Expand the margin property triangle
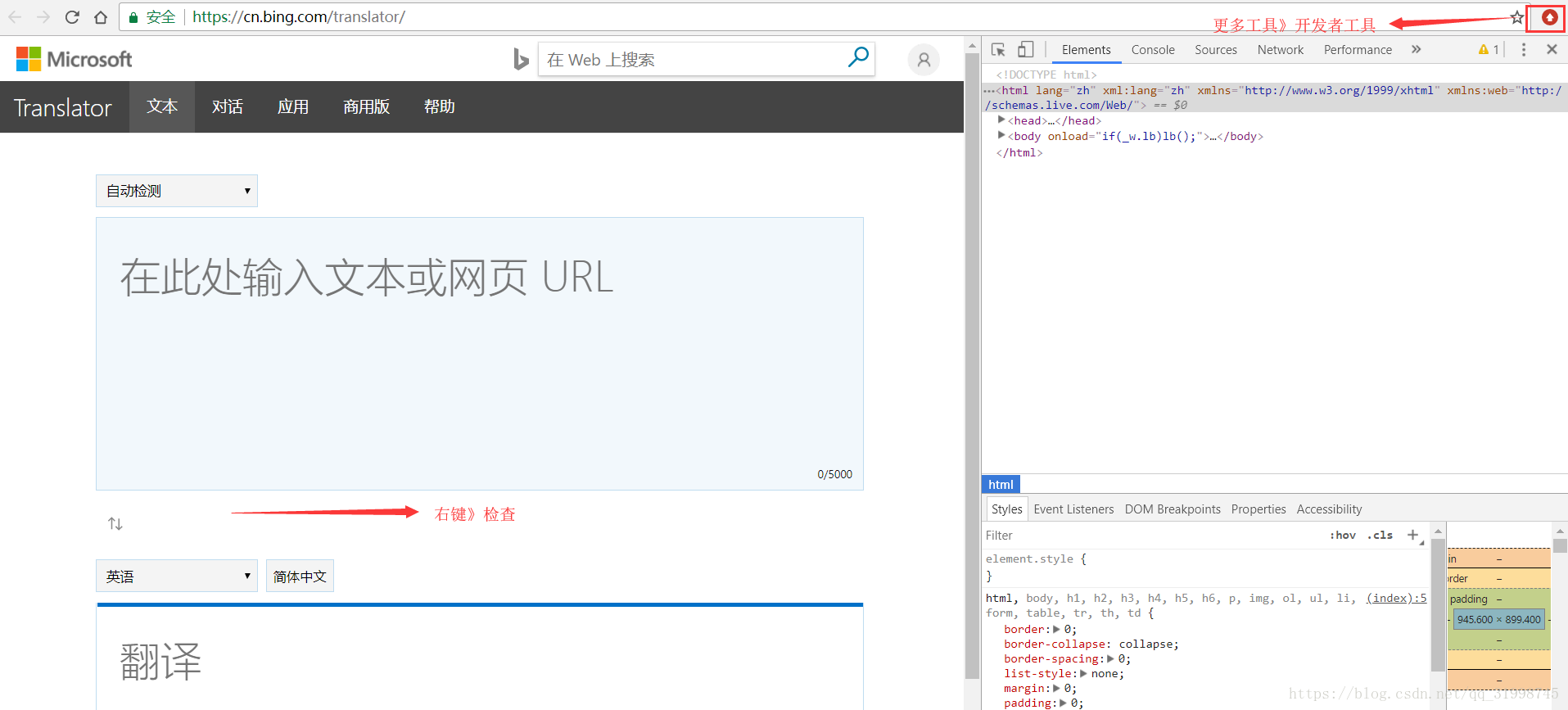This screenshot has height=710, width=1568. coord(1056,688)
